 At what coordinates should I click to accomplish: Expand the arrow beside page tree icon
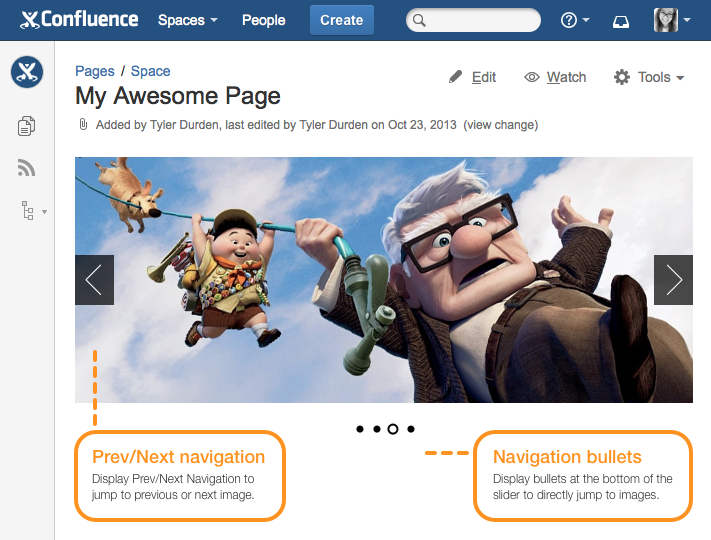tap(44, 212)
